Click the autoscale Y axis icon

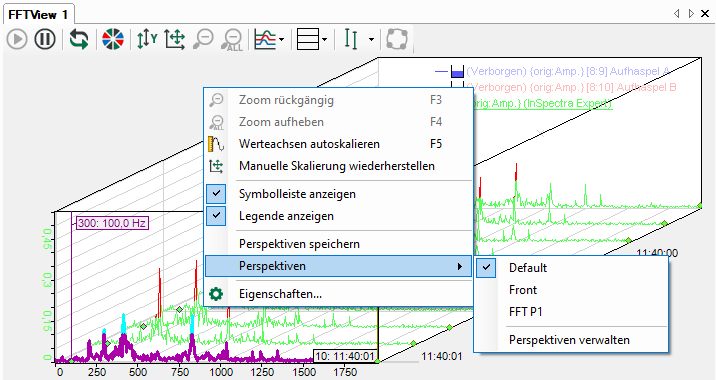(x=147, y=39)
